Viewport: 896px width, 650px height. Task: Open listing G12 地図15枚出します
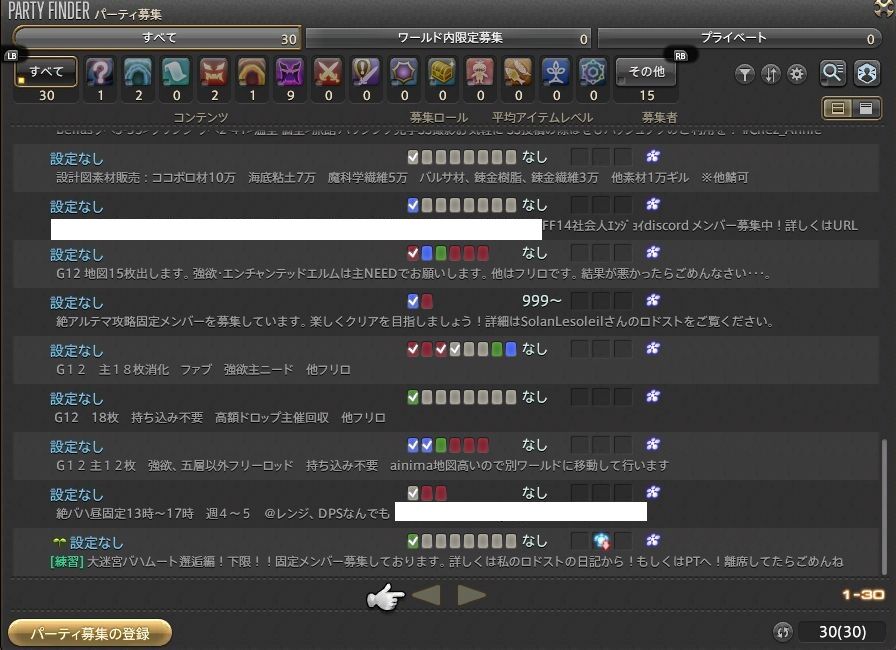[x=446, y=263]
